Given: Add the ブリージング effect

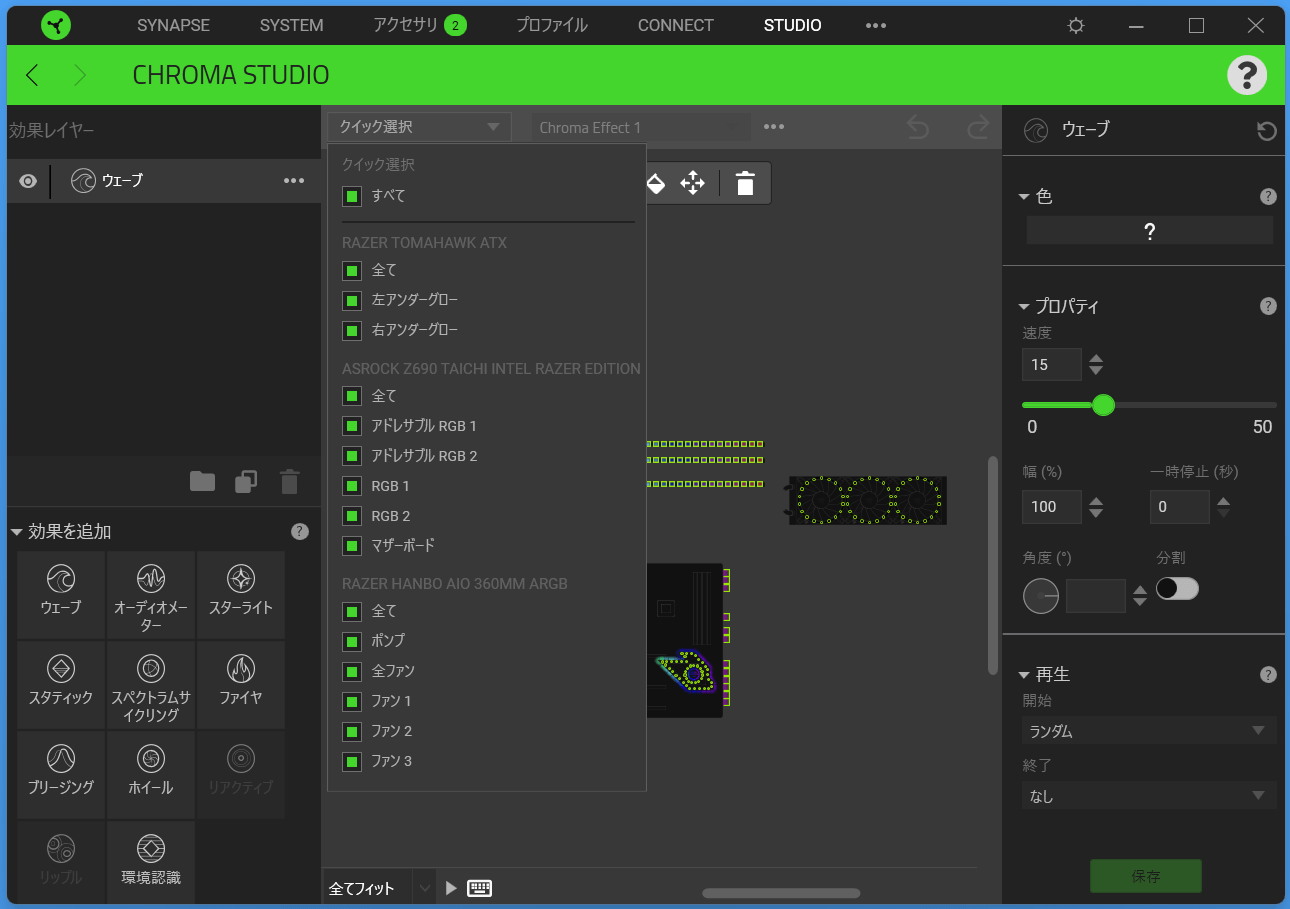Looking at the screenshot, I should pos(61,775).
